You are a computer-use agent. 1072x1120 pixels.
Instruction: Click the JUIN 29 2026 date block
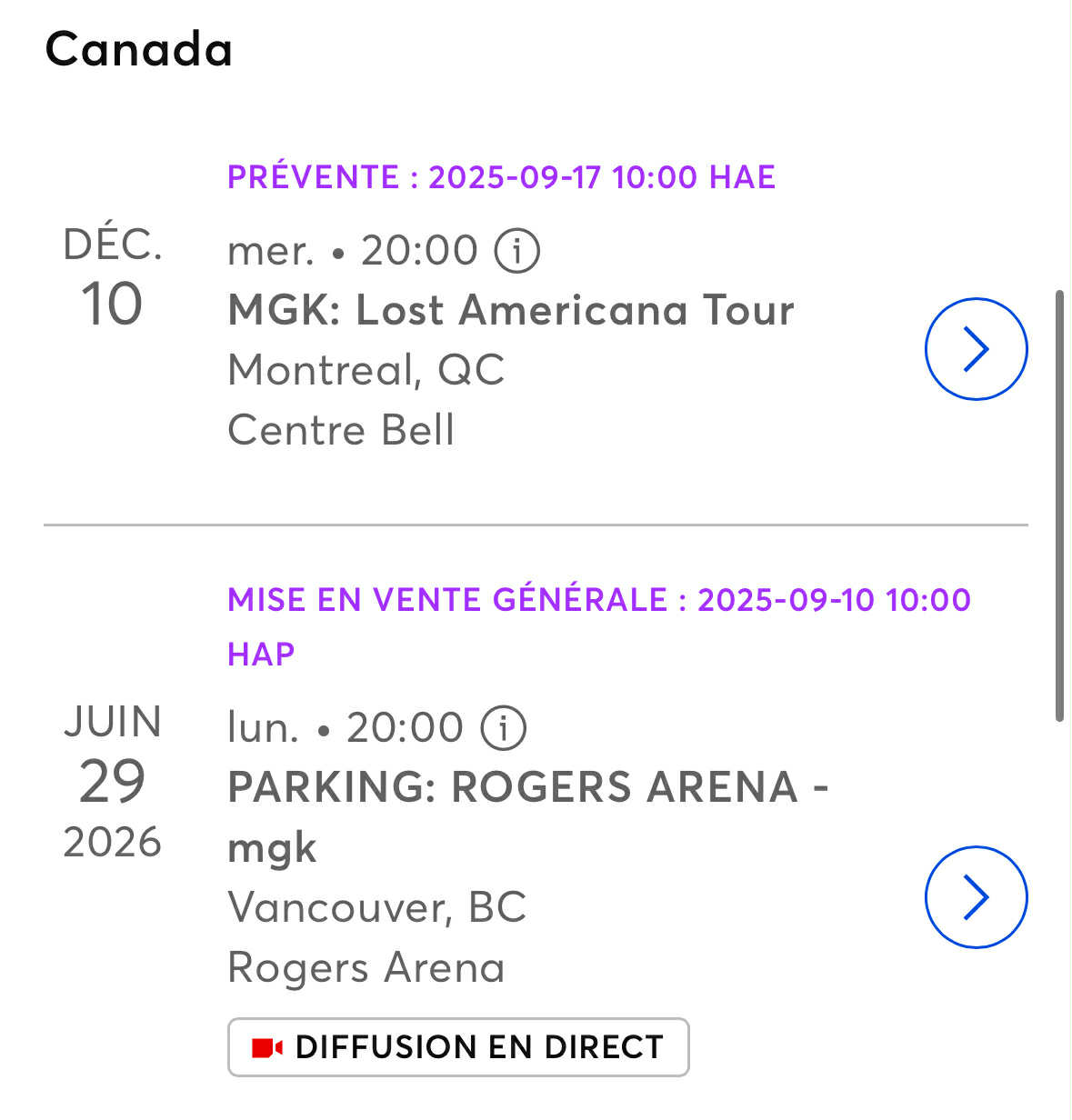point(113,782)
